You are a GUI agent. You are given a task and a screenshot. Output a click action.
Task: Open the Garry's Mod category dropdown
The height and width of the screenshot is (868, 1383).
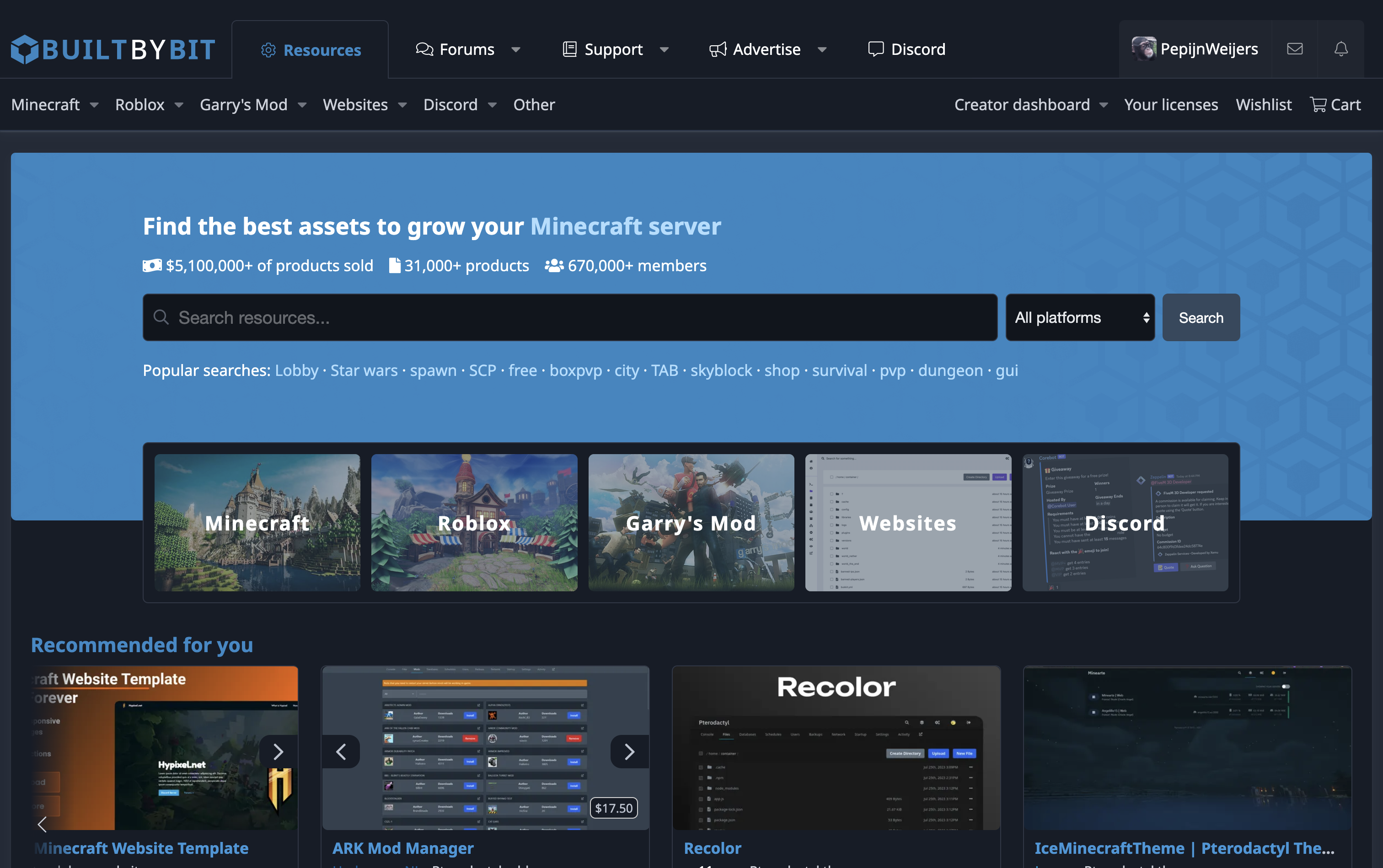click(x=302, y=105)
